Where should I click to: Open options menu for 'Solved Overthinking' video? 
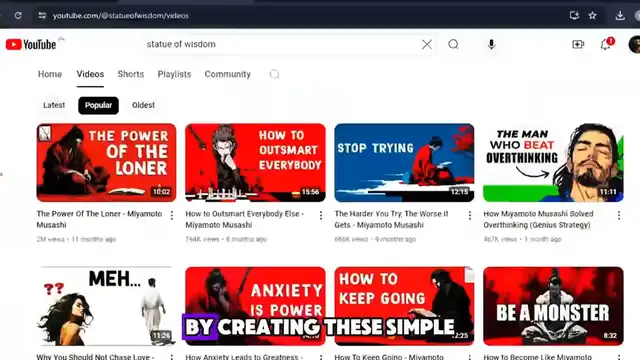coord(619,215)
